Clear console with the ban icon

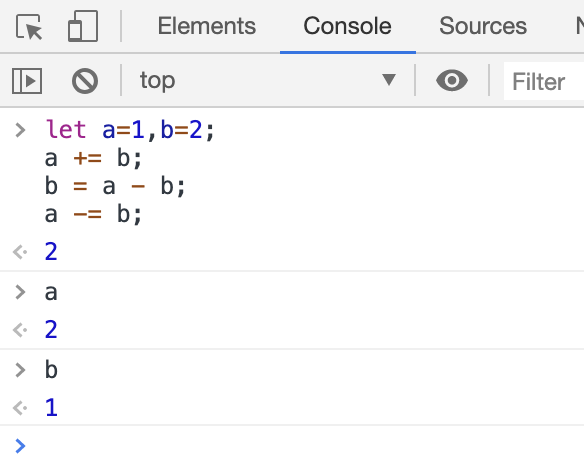click(85, 80)
